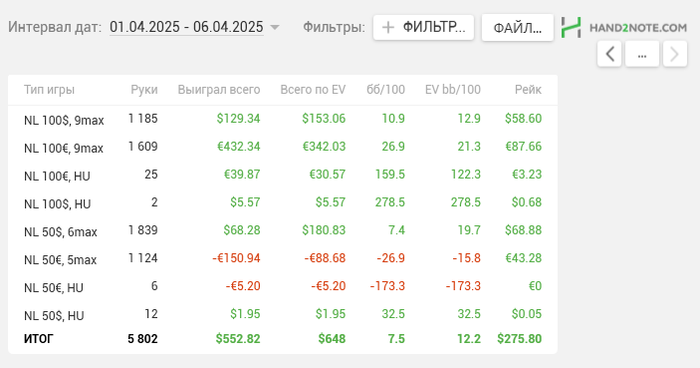Sort by EV bb/100 column header
Screen dimensions: 700x368
click(x=453, y=90)
